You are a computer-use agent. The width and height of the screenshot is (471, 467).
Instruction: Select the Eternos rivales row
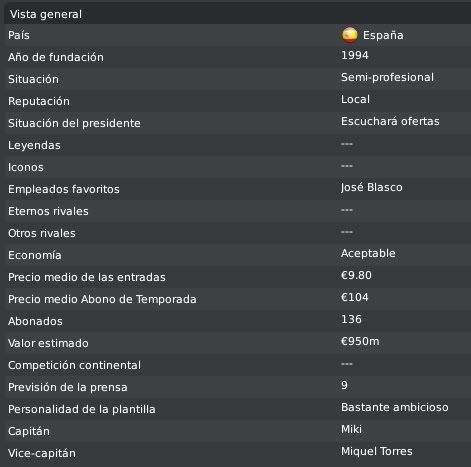[x=237, y=211]
